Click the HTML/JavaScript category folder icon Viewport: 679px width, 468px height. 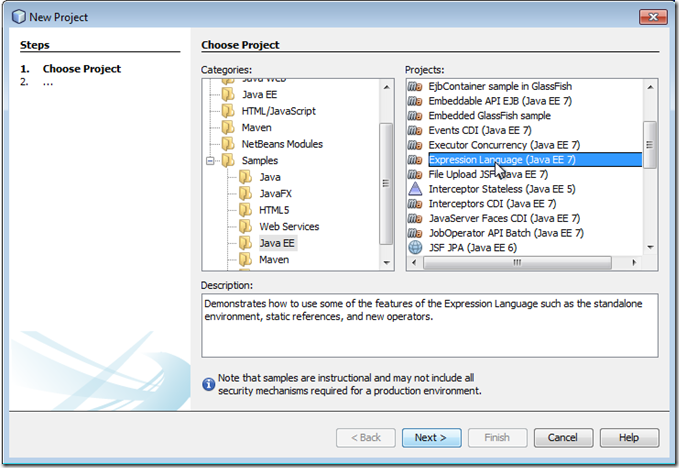[228, 111]
